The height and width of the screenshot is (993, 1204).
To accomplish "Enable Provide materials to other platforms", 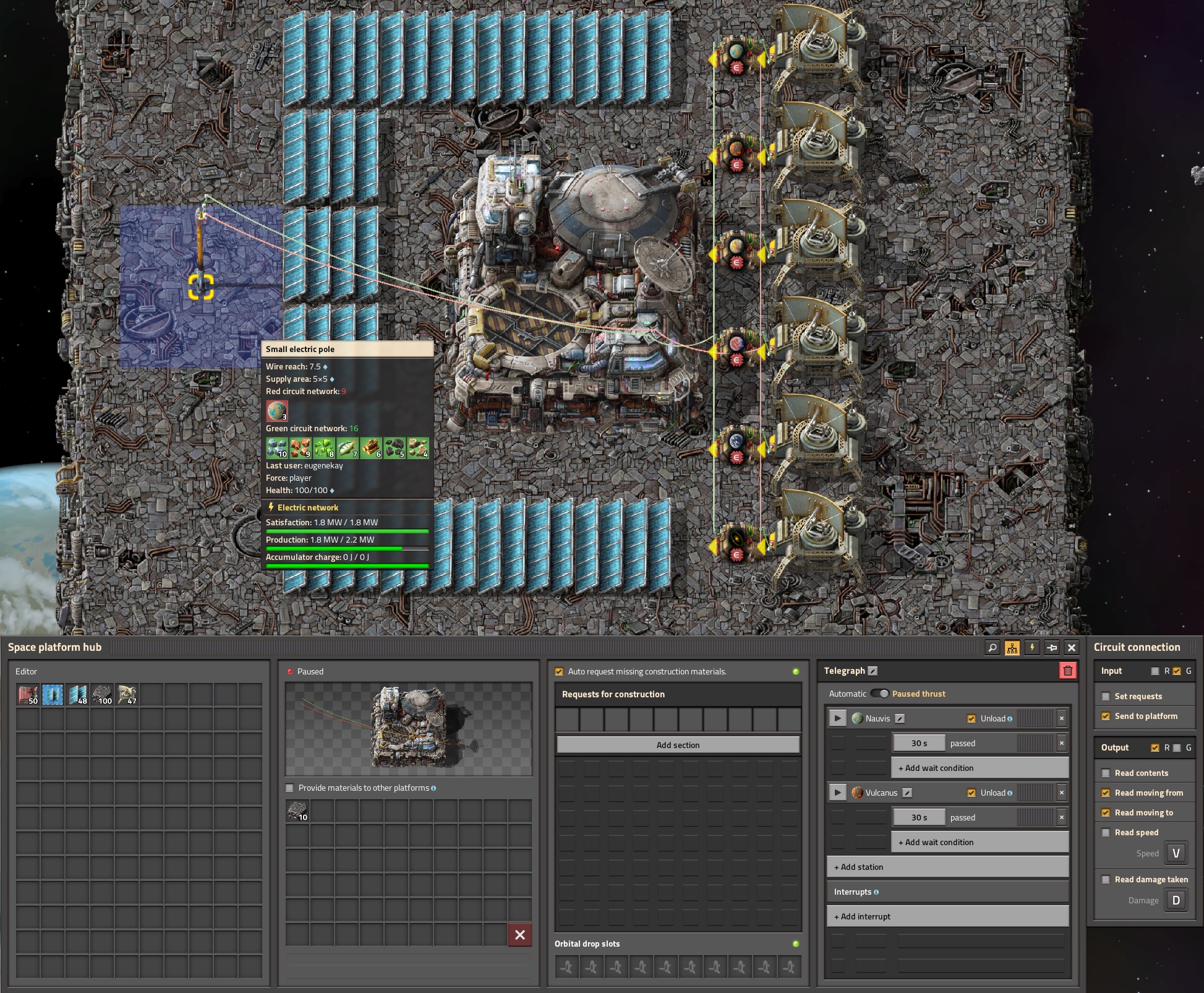I will (x=289, y=788).
